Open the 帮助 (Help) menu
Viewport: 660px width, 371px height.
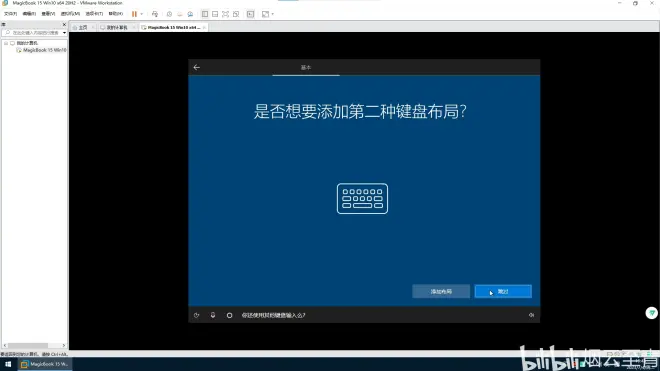(116, 14)
